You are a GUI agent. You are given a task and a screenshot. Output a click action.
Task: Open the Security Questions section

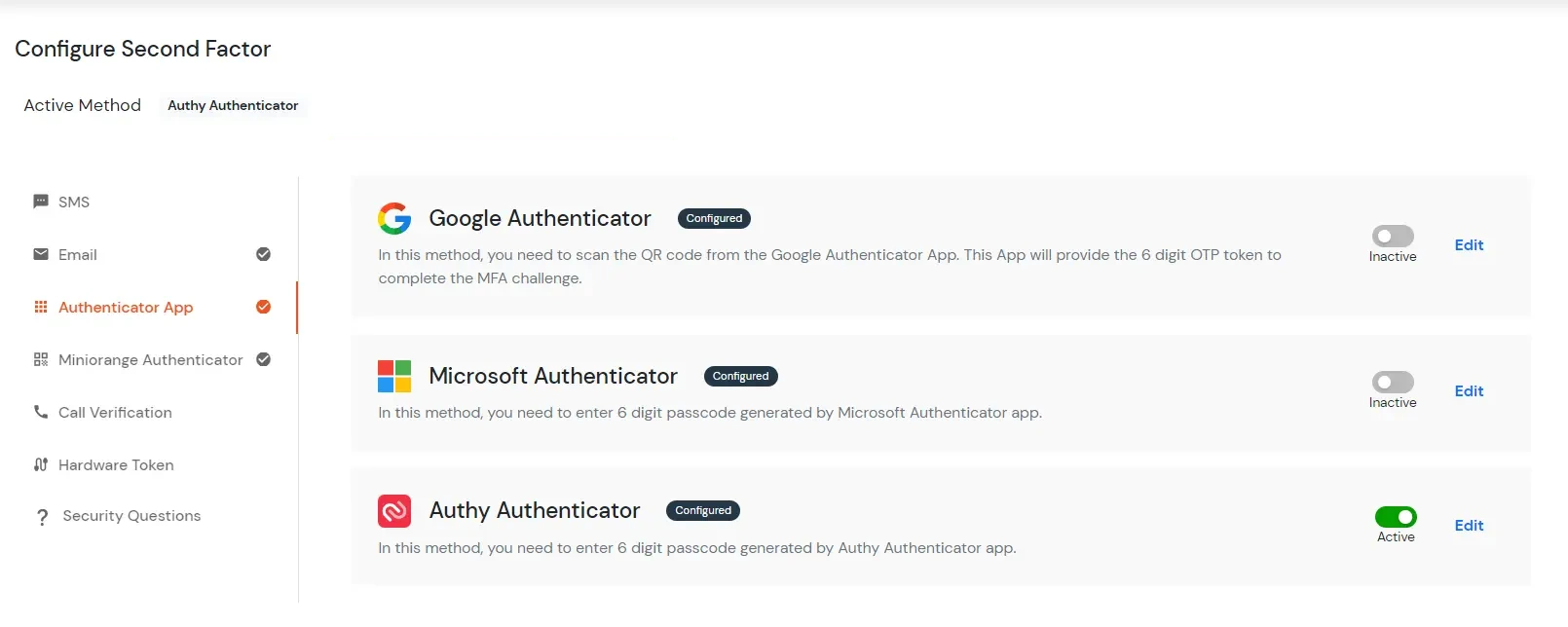[130, 516]
